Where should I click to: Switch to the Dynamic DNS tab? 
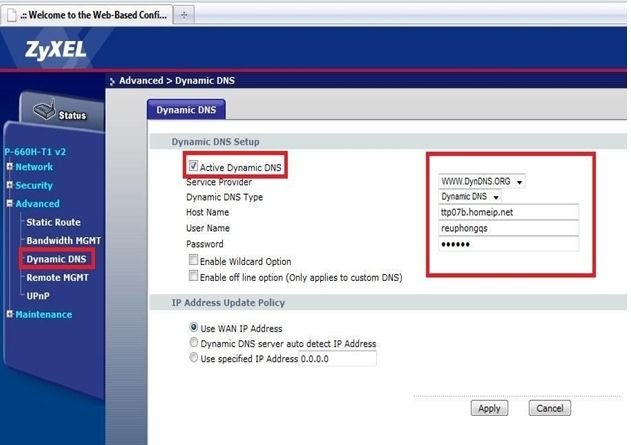(x=186, y=110)
